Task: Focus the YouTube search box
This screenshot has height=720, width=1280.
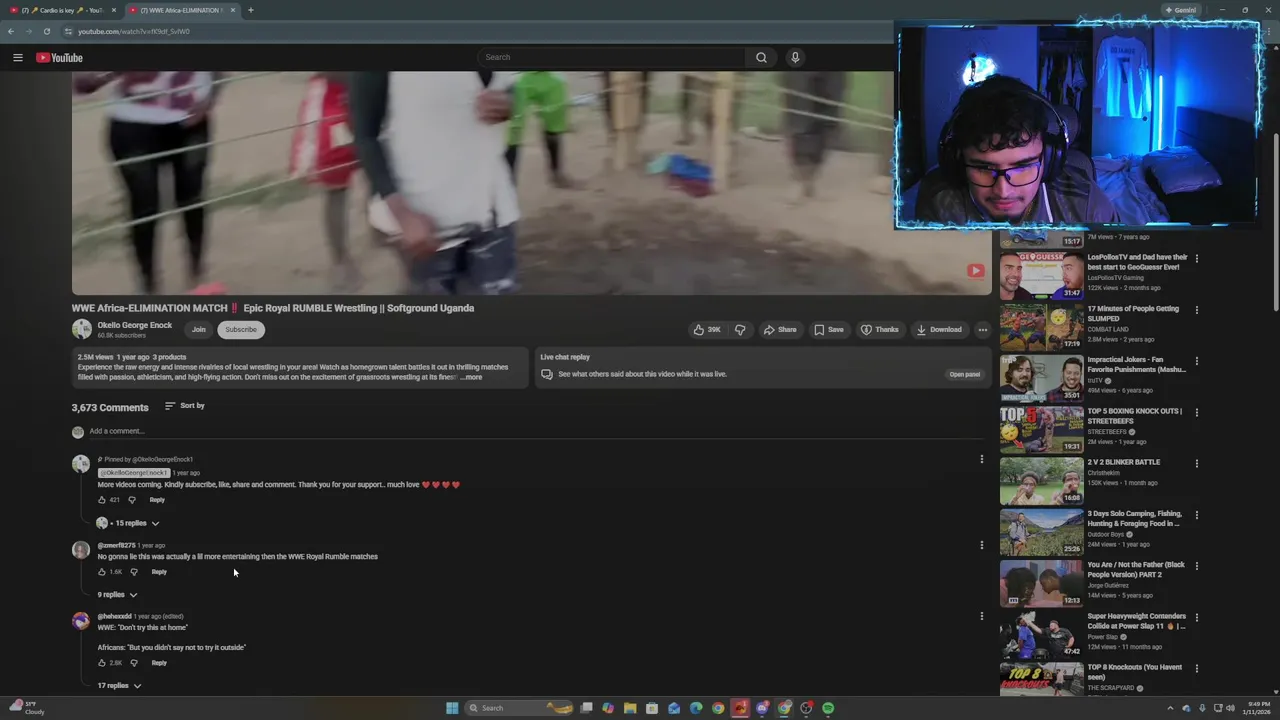Action: pos(612,57)
